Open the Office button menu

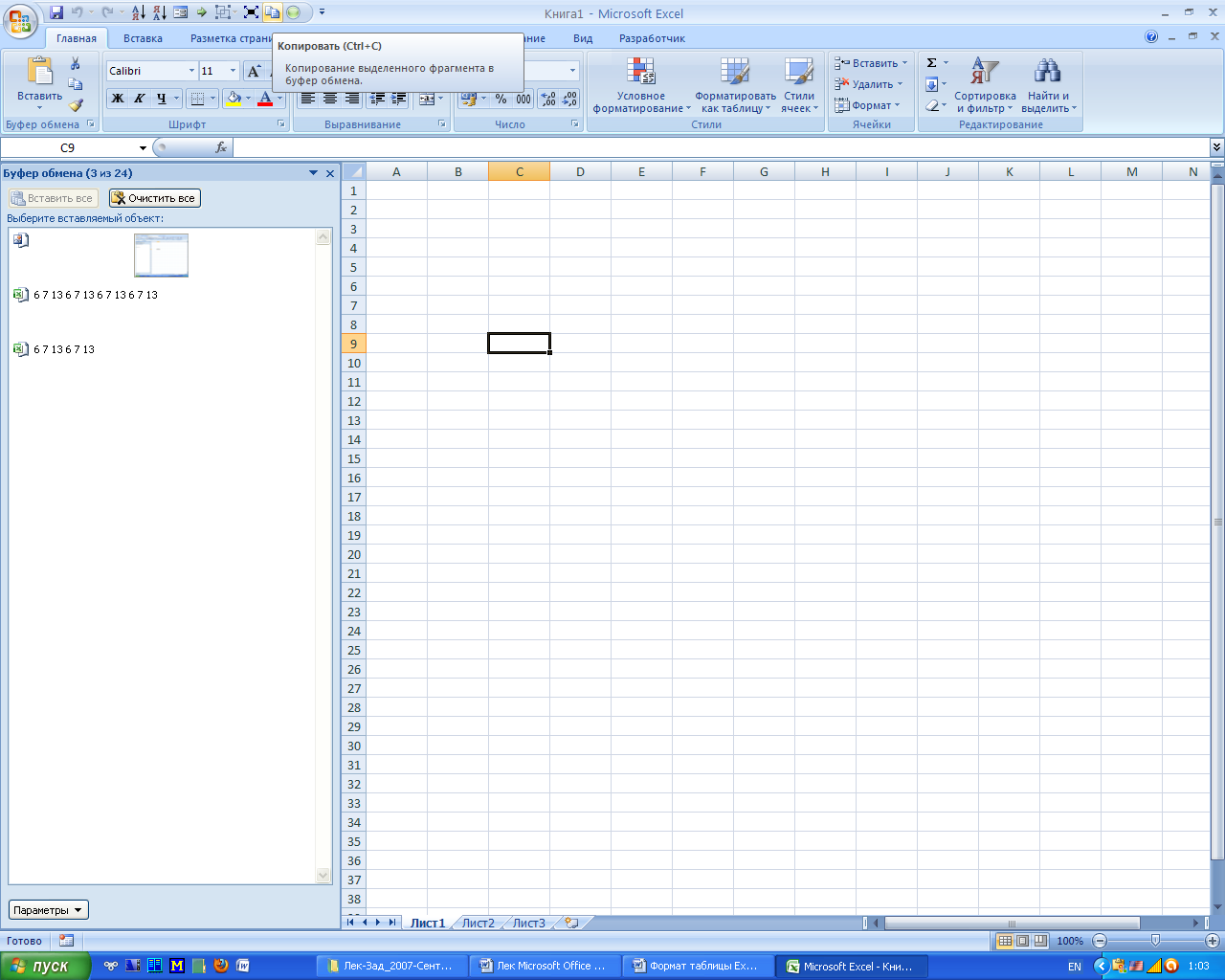pyautogui.click(x=19, y=19)
